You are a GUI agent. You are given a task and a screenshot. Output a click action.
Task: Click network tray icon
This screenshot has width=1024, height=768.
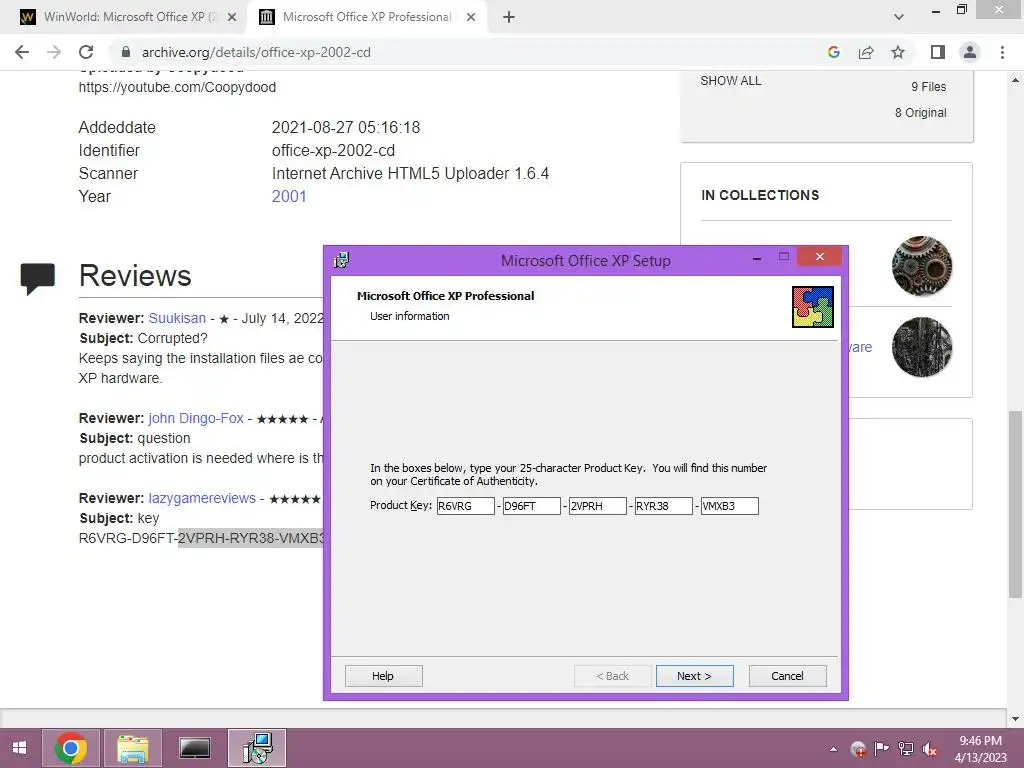coord(906,749)
